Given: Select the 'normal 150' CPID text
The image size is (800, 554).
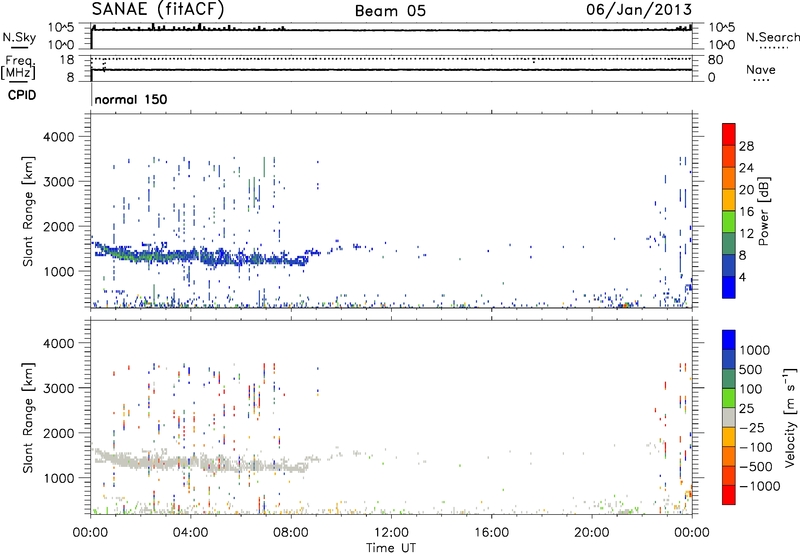Looking at the screenshot, I should coord(131,99).
